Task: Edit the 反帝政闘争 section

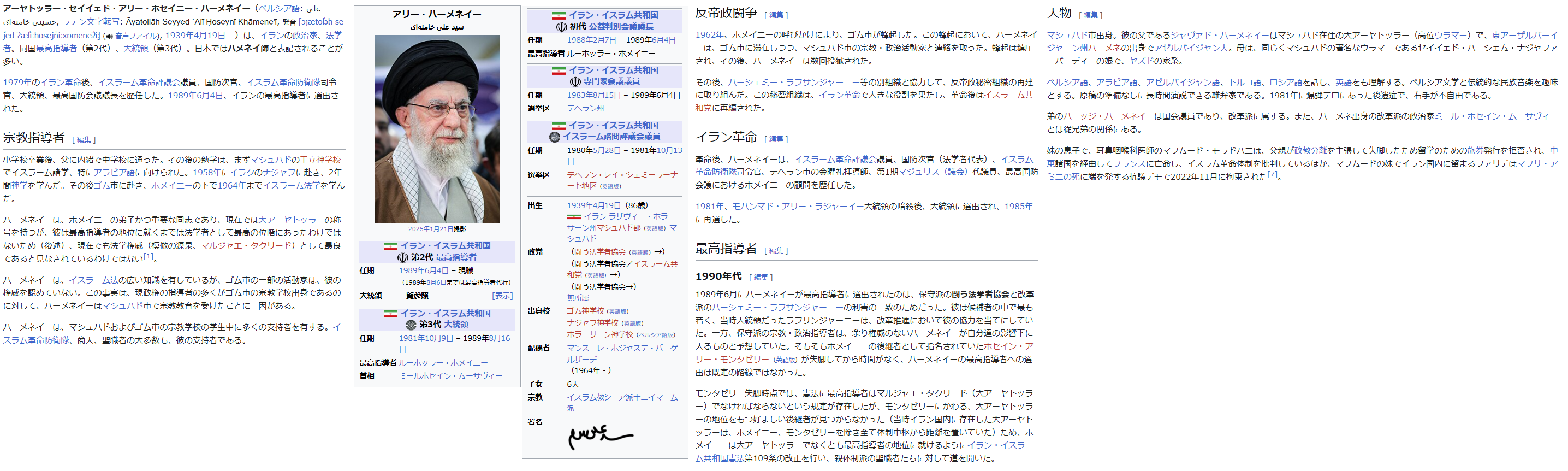Action: (x=776, y=15)
